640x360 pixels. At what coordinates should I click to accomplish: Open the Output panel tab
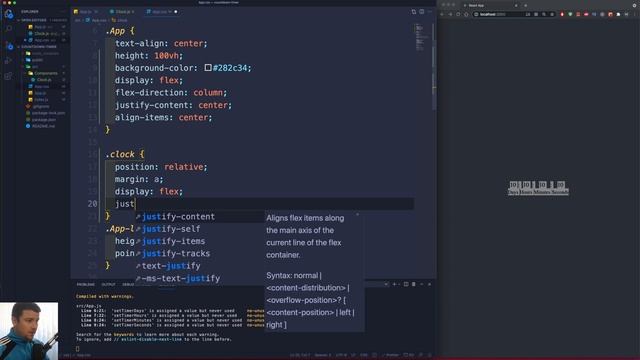tap(108, 284)
